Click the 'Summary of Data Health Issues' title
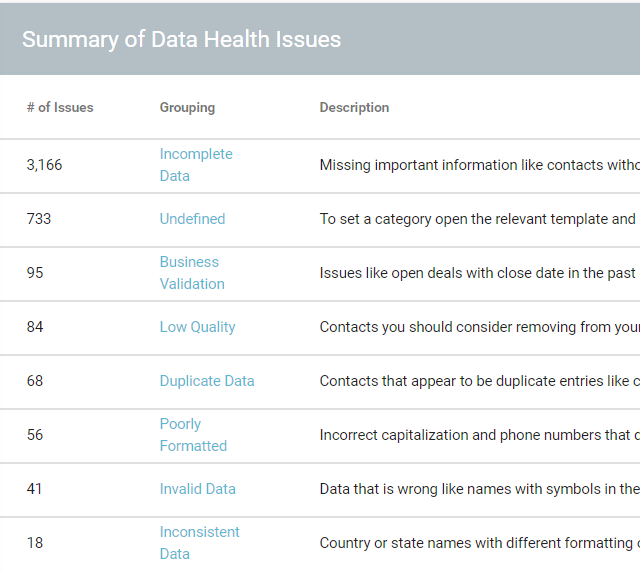 (x=181, y=39)
